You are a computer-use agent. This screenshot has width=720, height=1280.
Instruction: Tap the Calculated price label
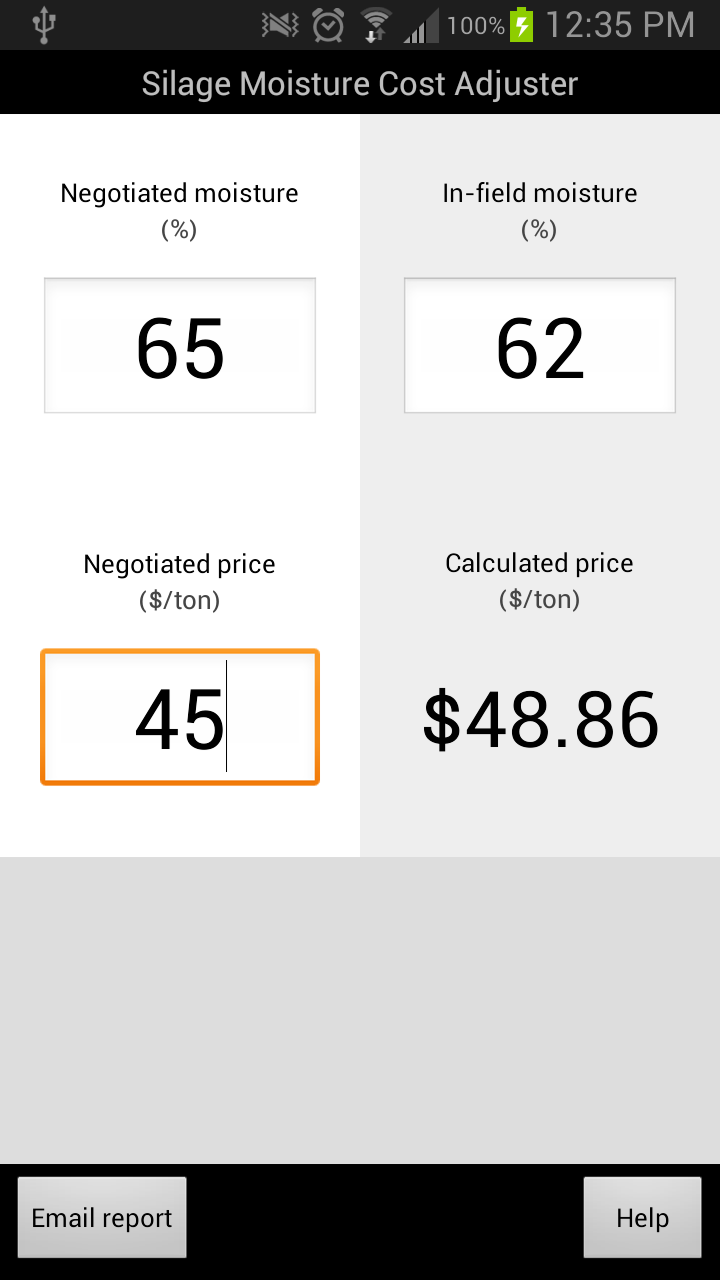click(x=540, y=563)
